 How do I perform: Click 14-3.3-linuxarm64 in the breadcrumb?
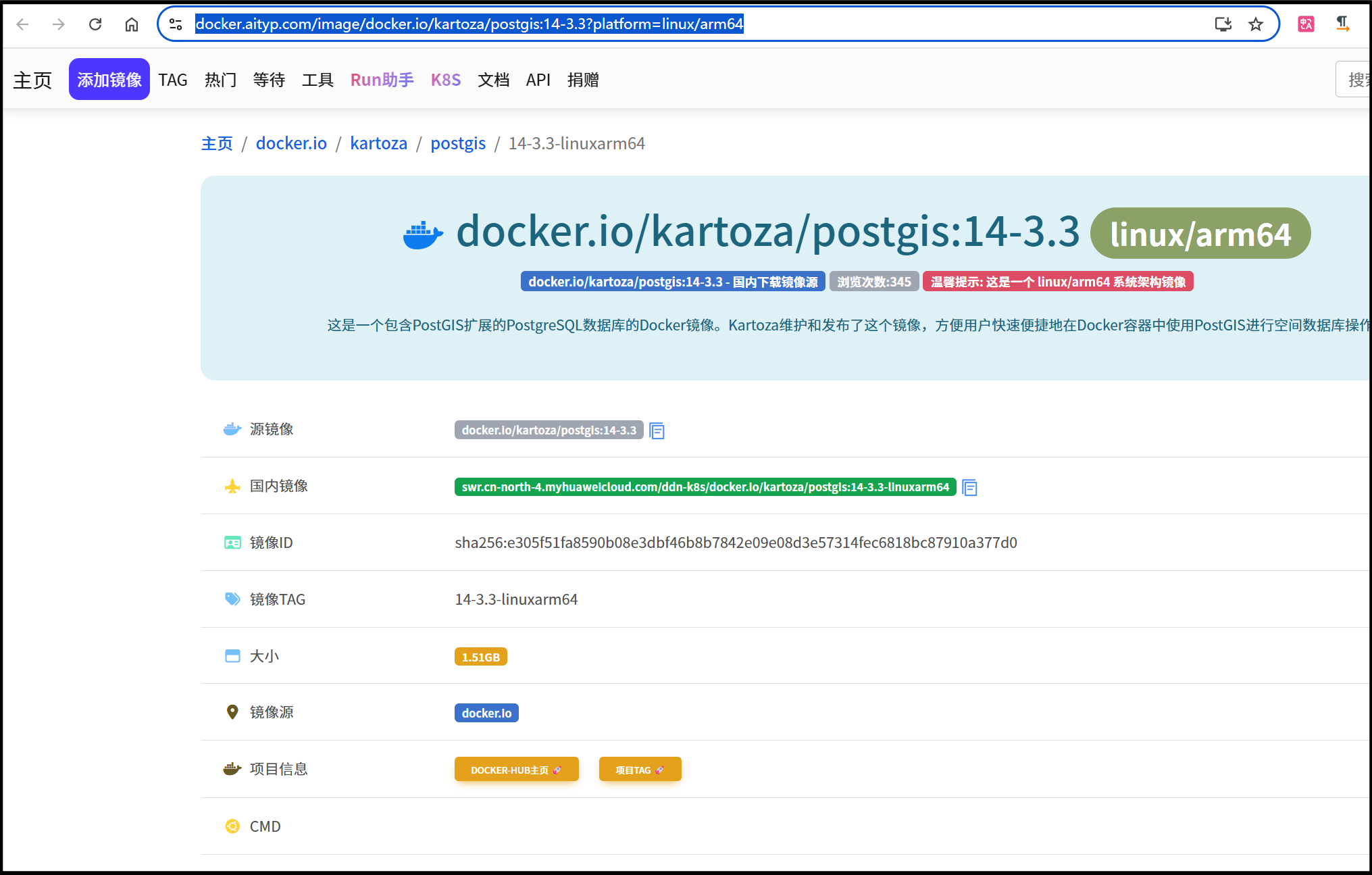pyautogui.click(x=577, y=143)
